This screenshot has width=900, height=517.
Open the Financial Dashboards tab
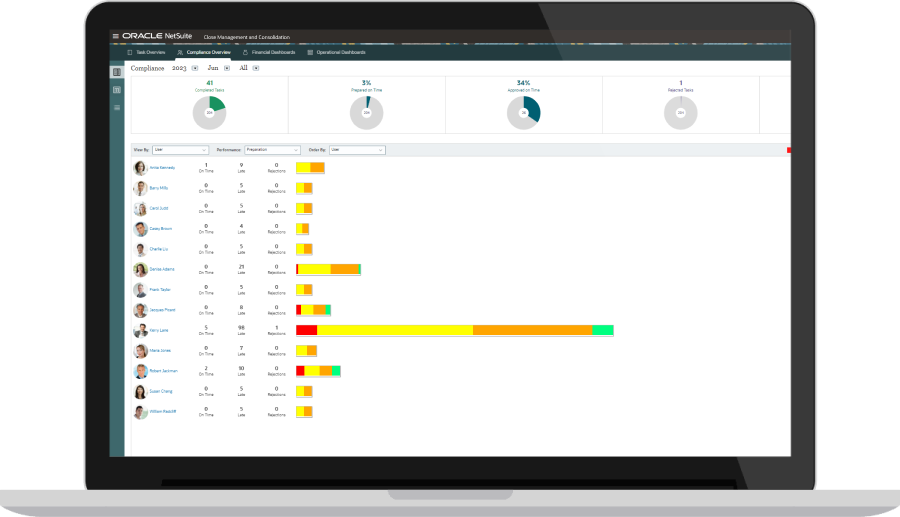pyautogui.click(x=269, y=52)
